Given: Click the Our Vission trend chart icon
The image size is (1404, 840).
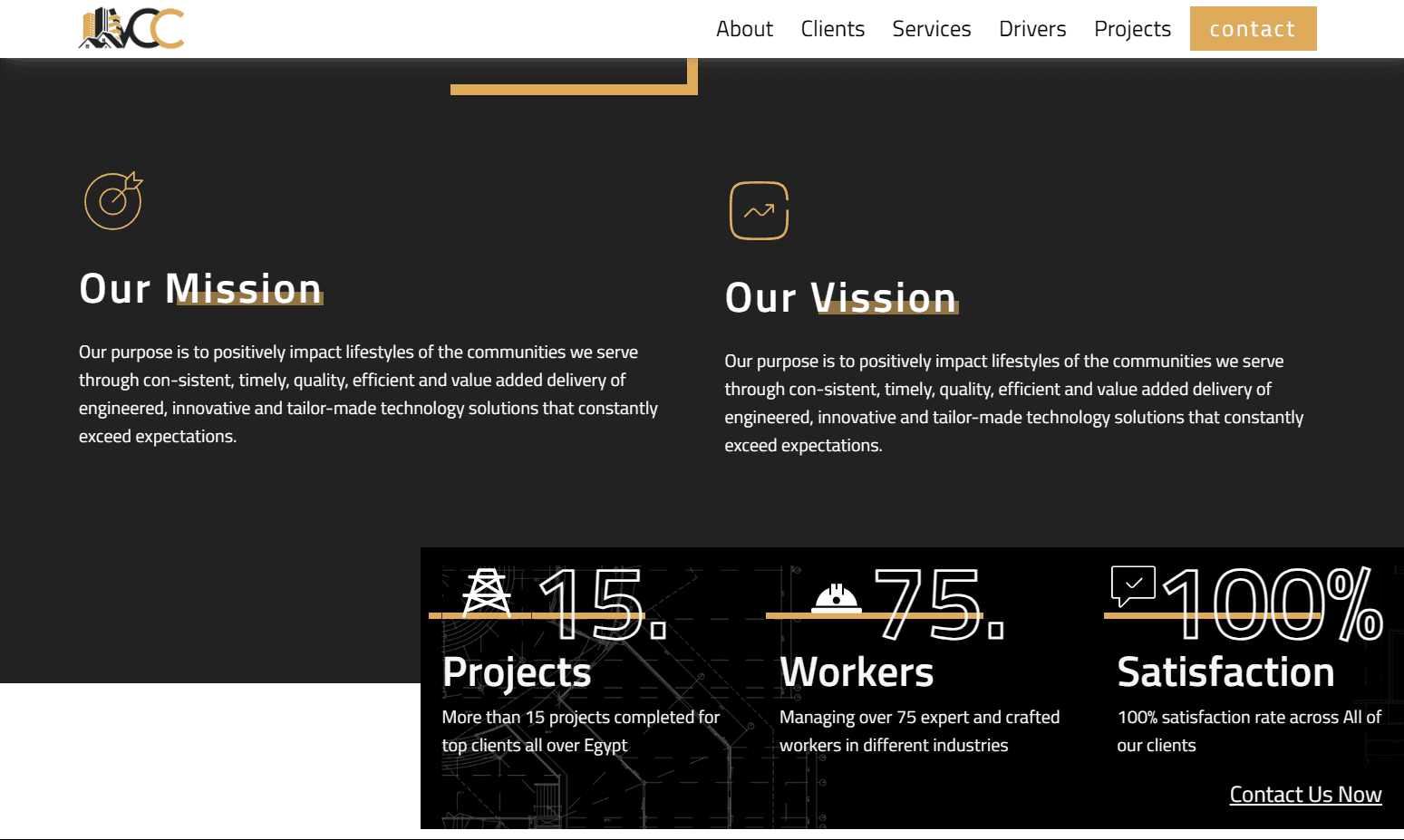Looking at the screenshot, I should pyautogui.click(x=759, y=211).
